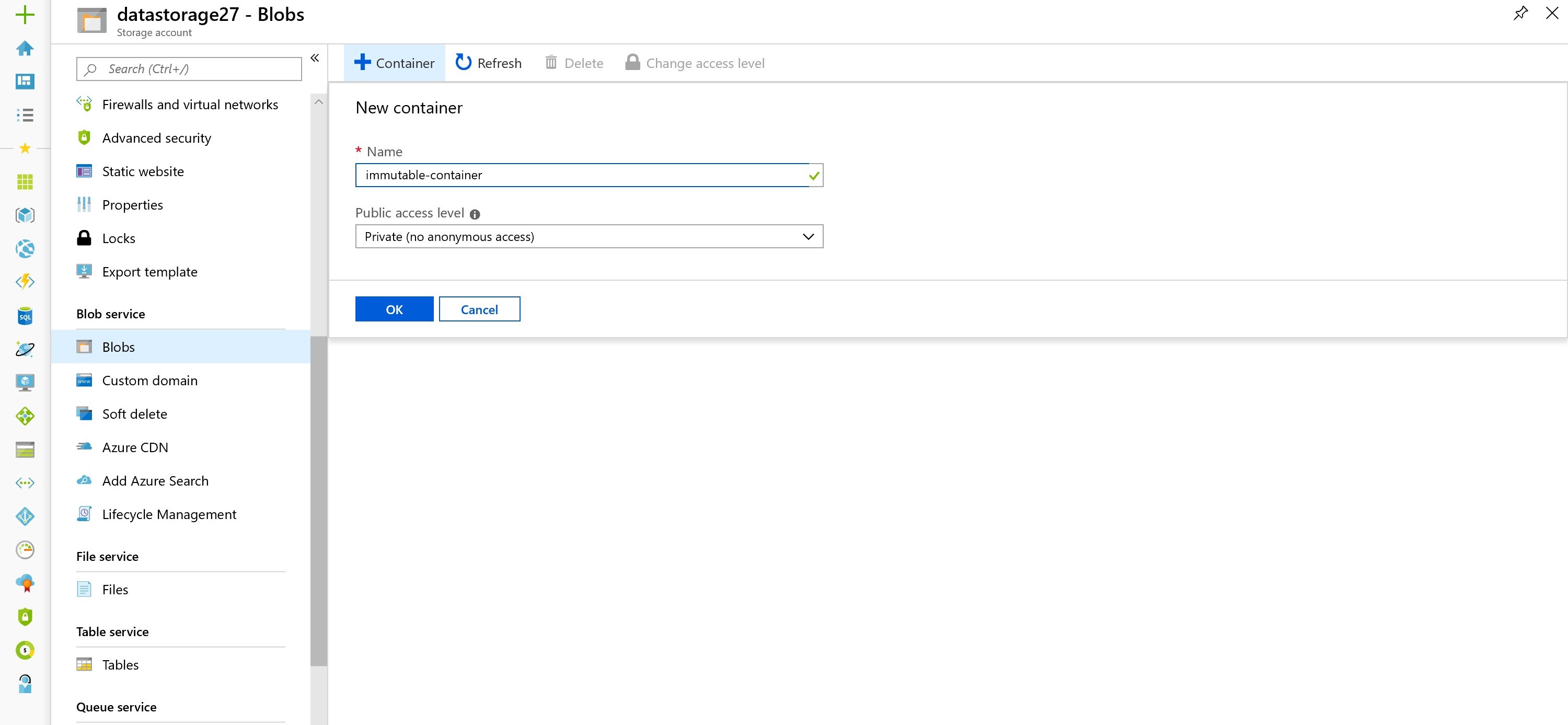Click the Create a resource plus icon
This screenshot has width=1568, height=725.
point(25,15)
